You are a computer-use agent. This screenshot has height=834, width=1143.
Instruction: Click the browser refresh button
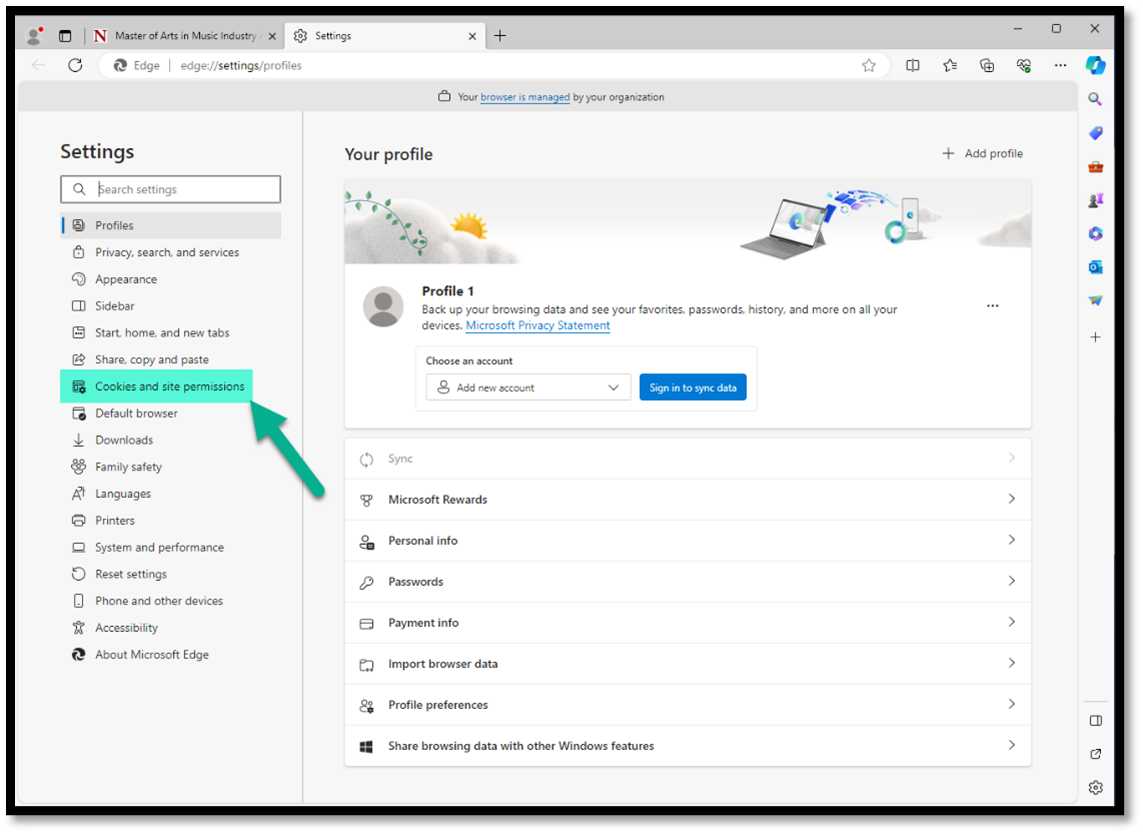[75, 66]
